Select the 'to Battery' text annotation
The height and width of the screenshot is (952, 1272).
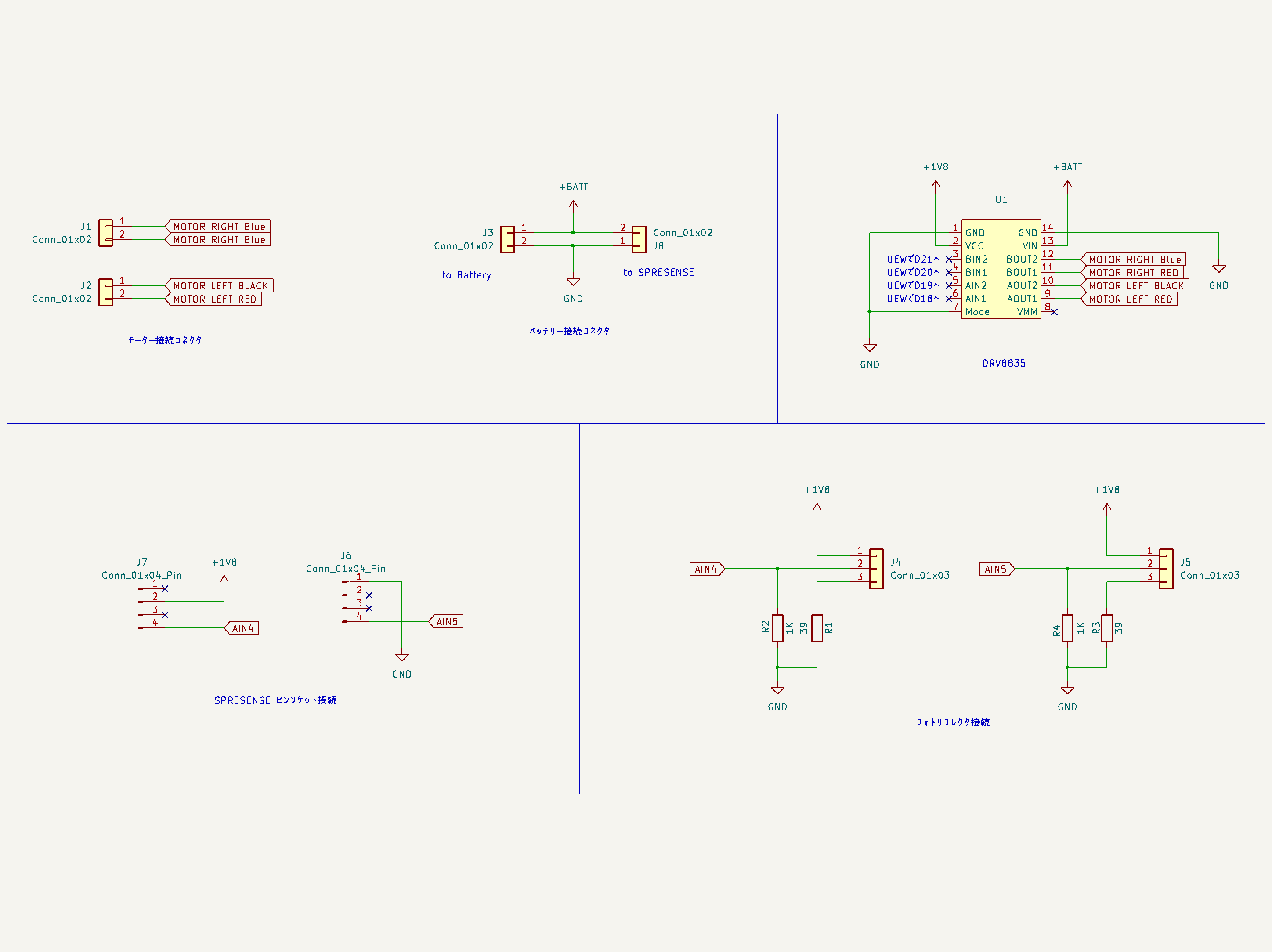tap(466, 275)
